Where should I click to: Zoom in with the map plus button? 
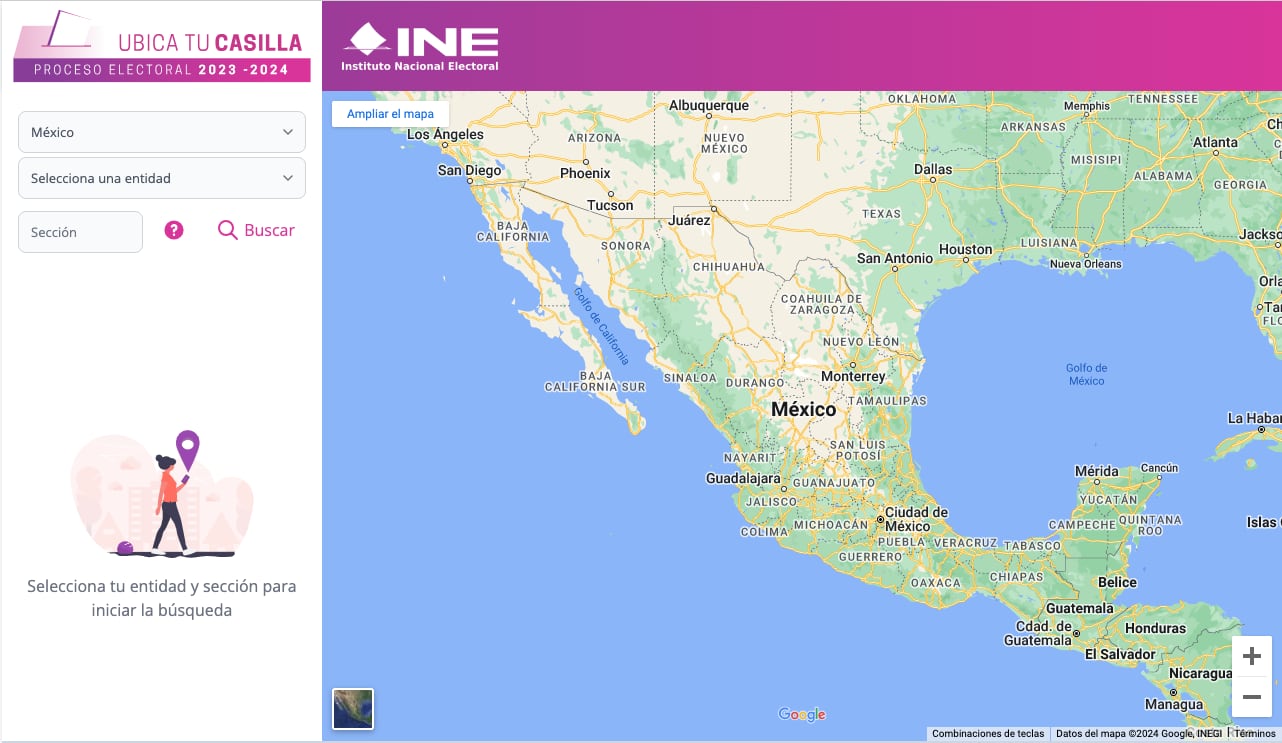(x=1251, y=657)
